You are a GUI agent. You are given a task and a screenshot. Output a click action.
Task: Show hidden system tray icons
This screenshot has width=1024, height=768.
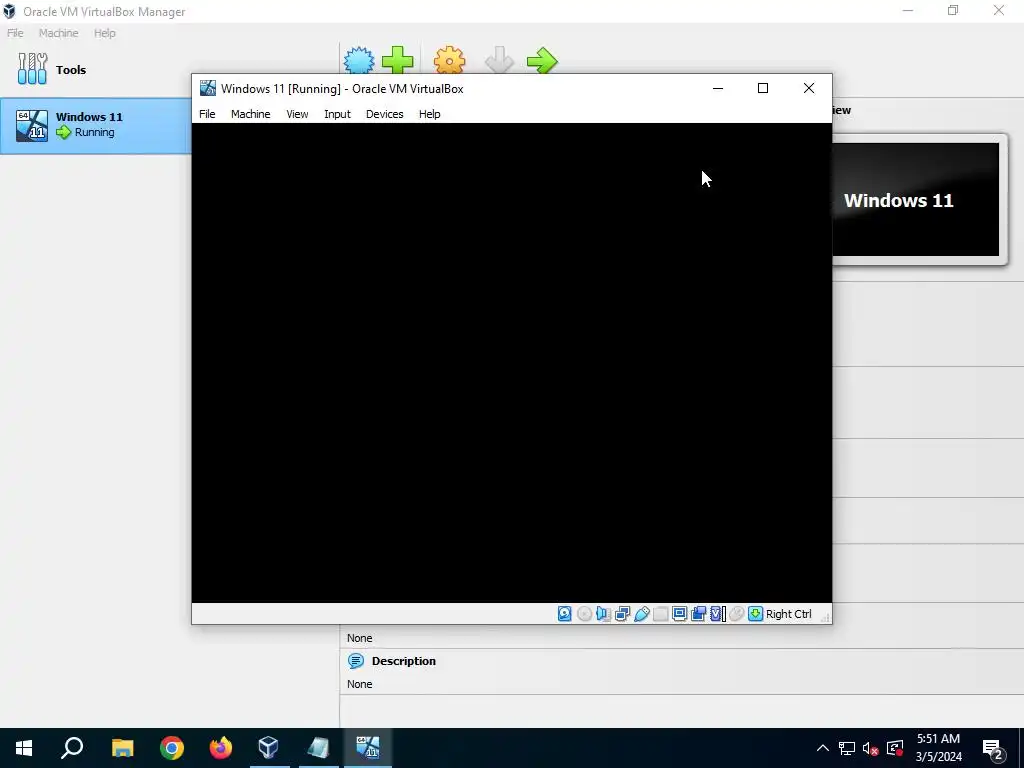(x=823, y=748)
